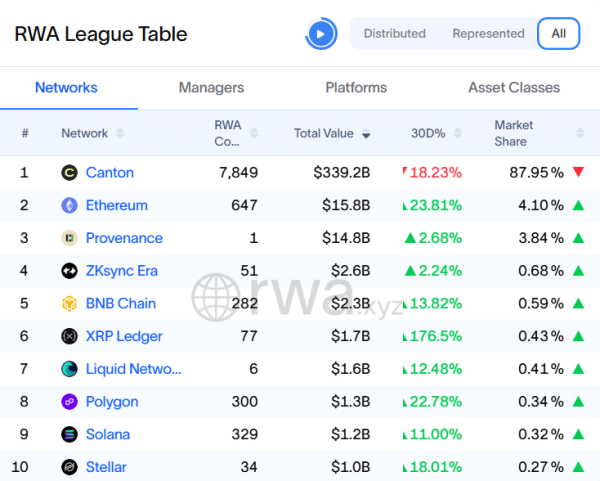Open the Stellar network link
600x481 pixels.
click(106, 467)
